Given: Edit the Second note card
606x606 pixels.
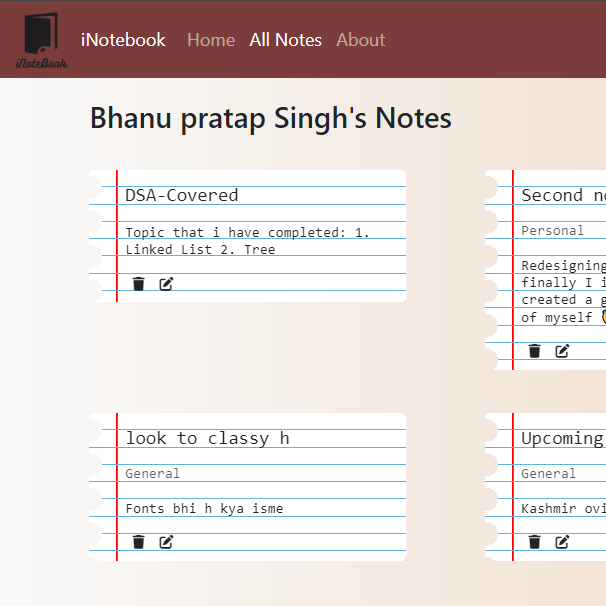Looking at the screenshot, I should point(562,351).
